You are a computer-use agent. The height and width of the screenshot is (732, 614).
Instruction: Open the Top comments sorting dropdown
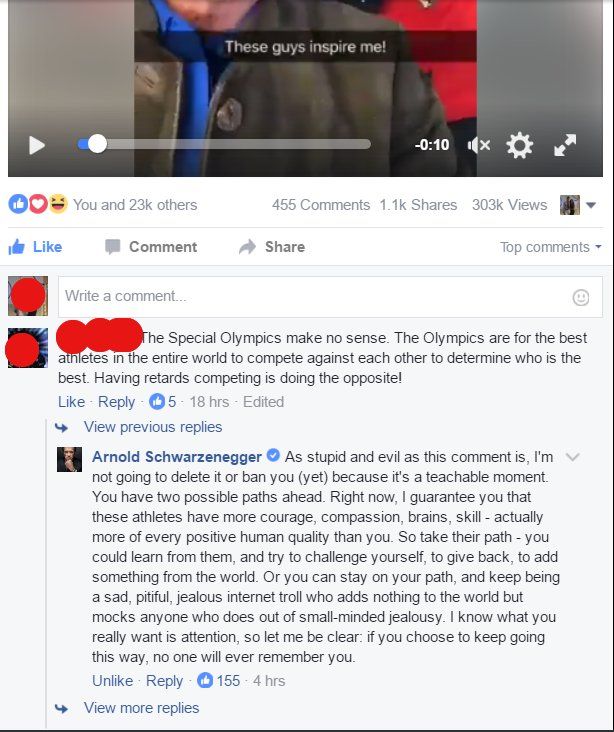coord(550,247)
